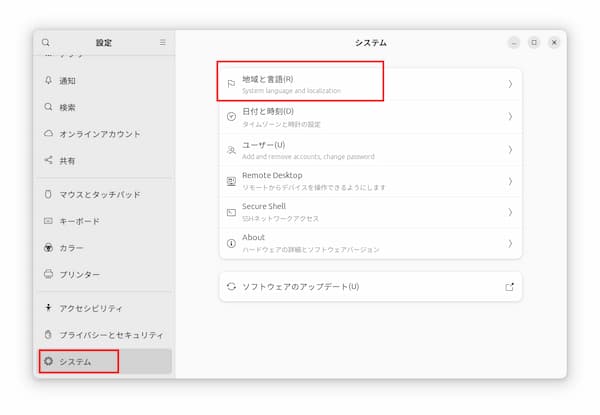Expand 日付と時刻 via its chevron
Viewport: 600px width, 415px height.
[510, 116]
